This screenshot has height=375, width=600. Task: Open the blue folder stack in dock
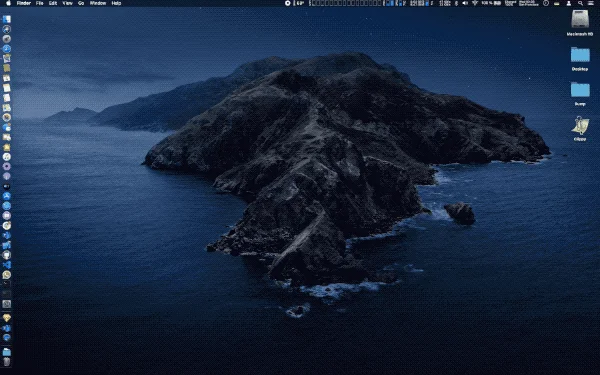(7, 352)
